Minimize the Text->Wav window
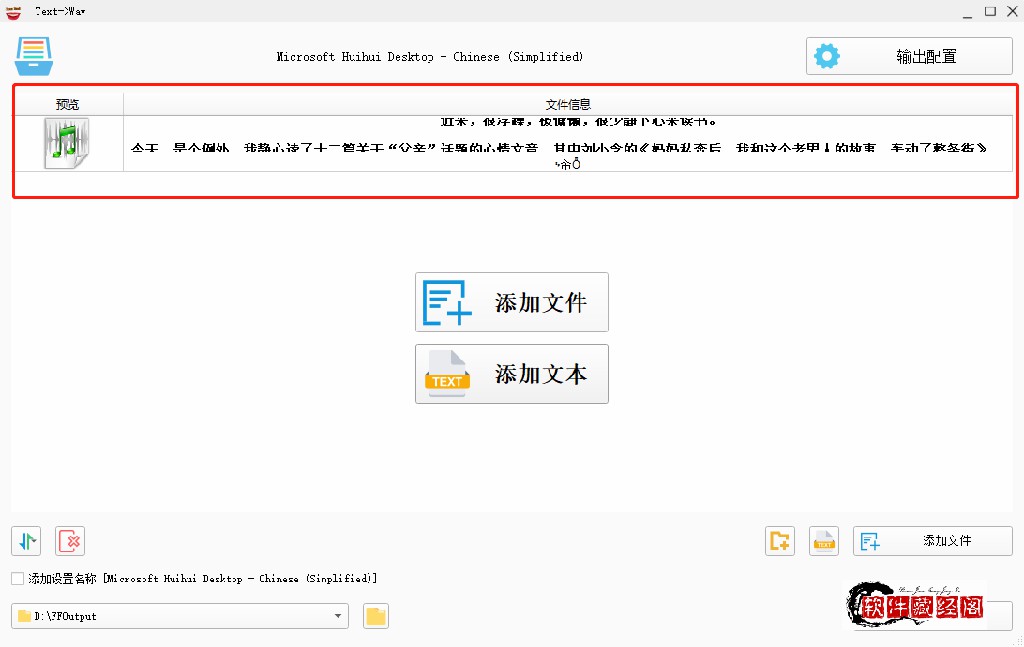 [967, 12]
